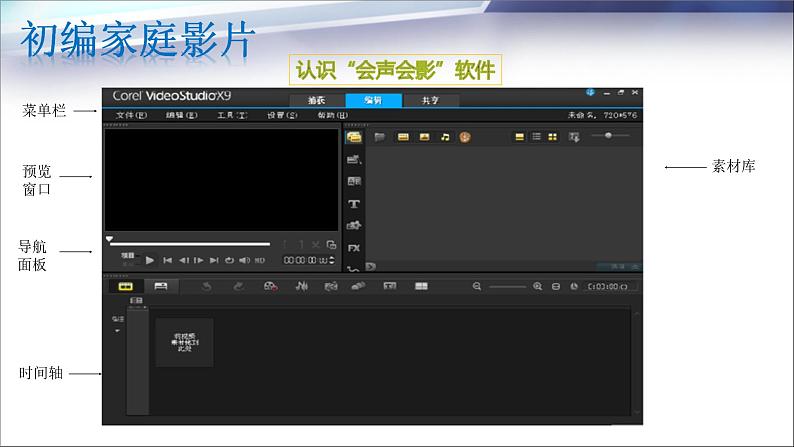Viewport: 794px width, 447px height.
Task: Click the mark-in bracket button
Action: tap(285, 245)
